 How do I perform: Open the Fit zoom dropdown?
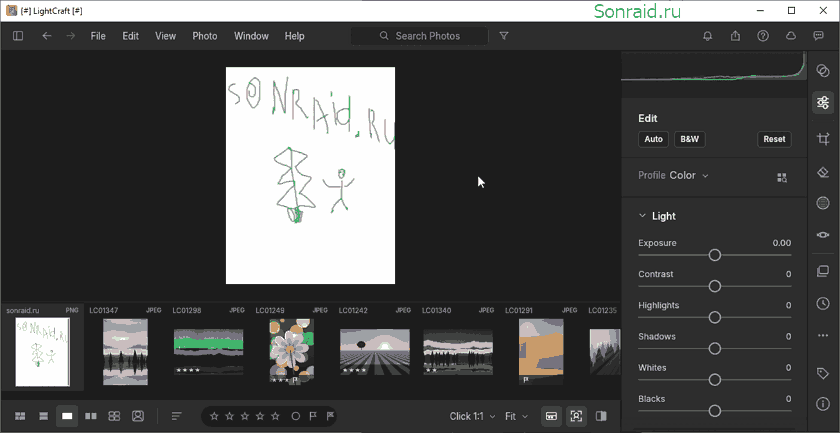coord(516,416)
